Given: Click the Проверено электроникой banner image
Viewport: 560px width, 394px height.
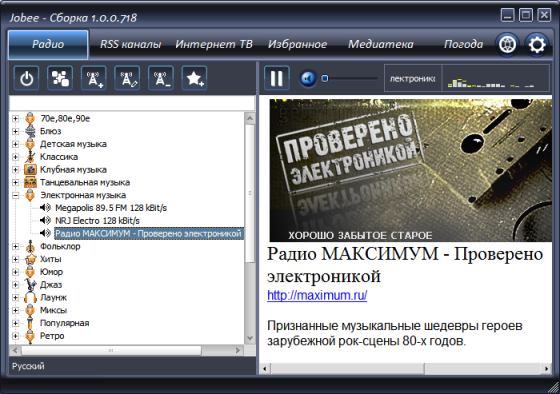Looking at the screenshot, I should click(411, 170).
